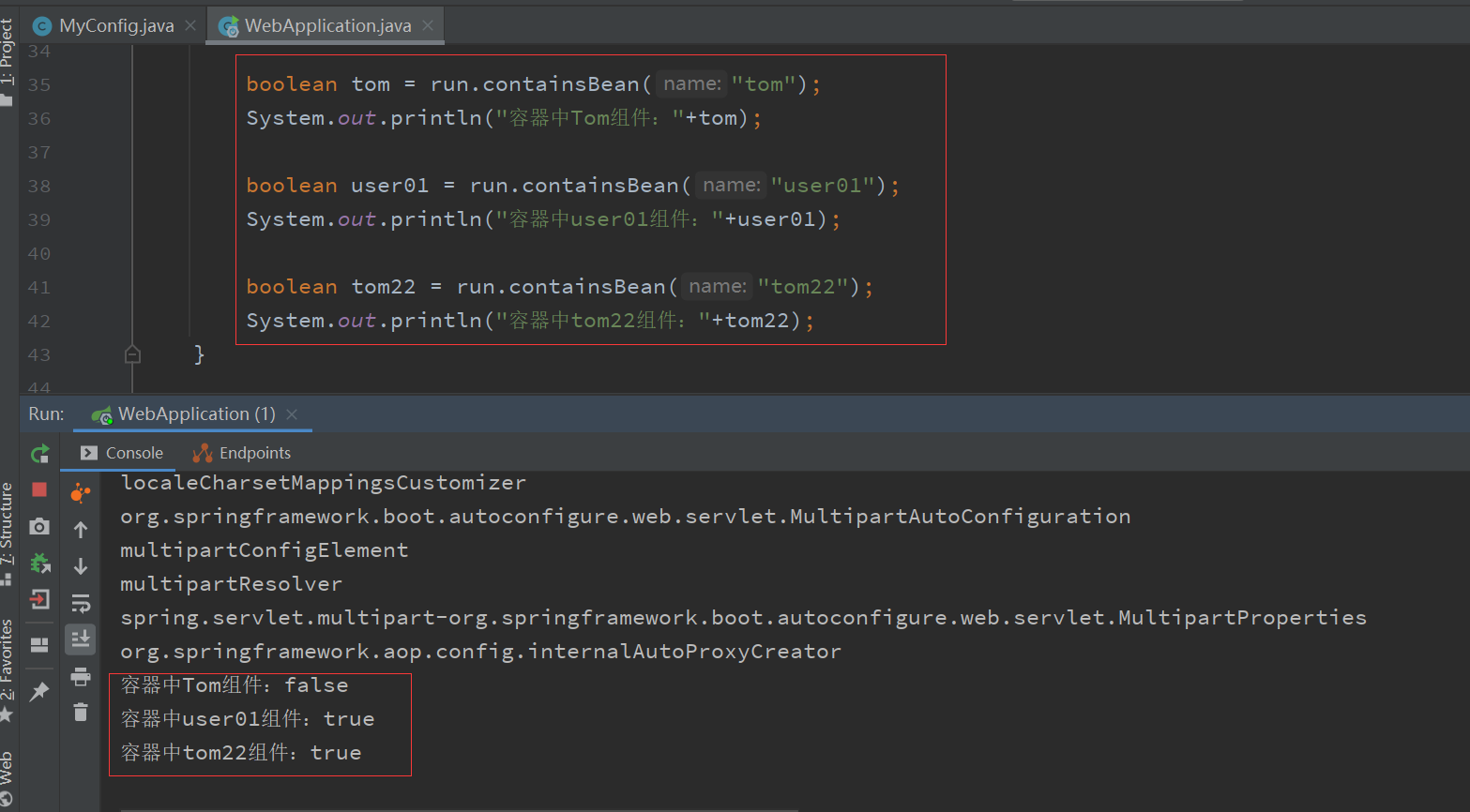Click the "tom22" string literal on line 41
Viewport: 1470px width, 812px height.
[x=803, y=287]
